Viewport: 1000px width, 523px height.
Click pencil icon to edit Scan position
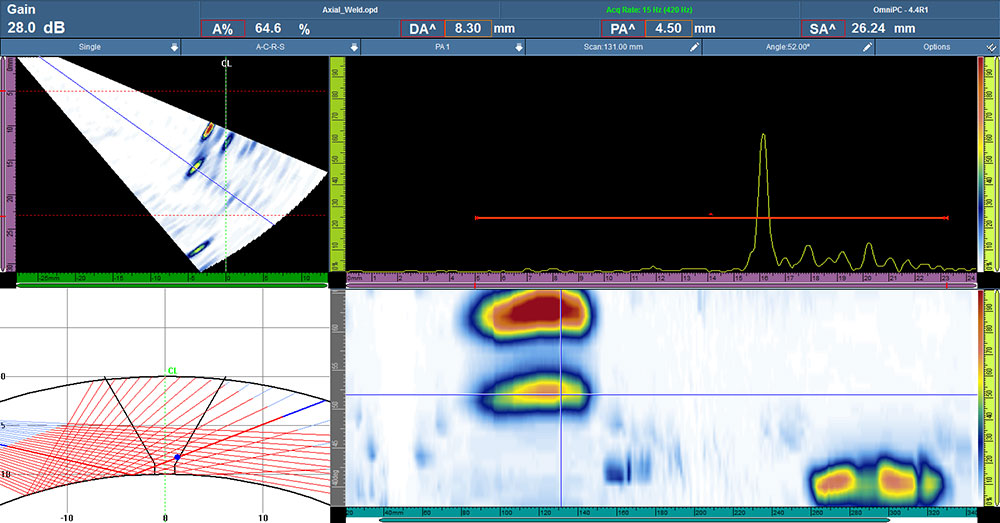(x=694, y=47)
